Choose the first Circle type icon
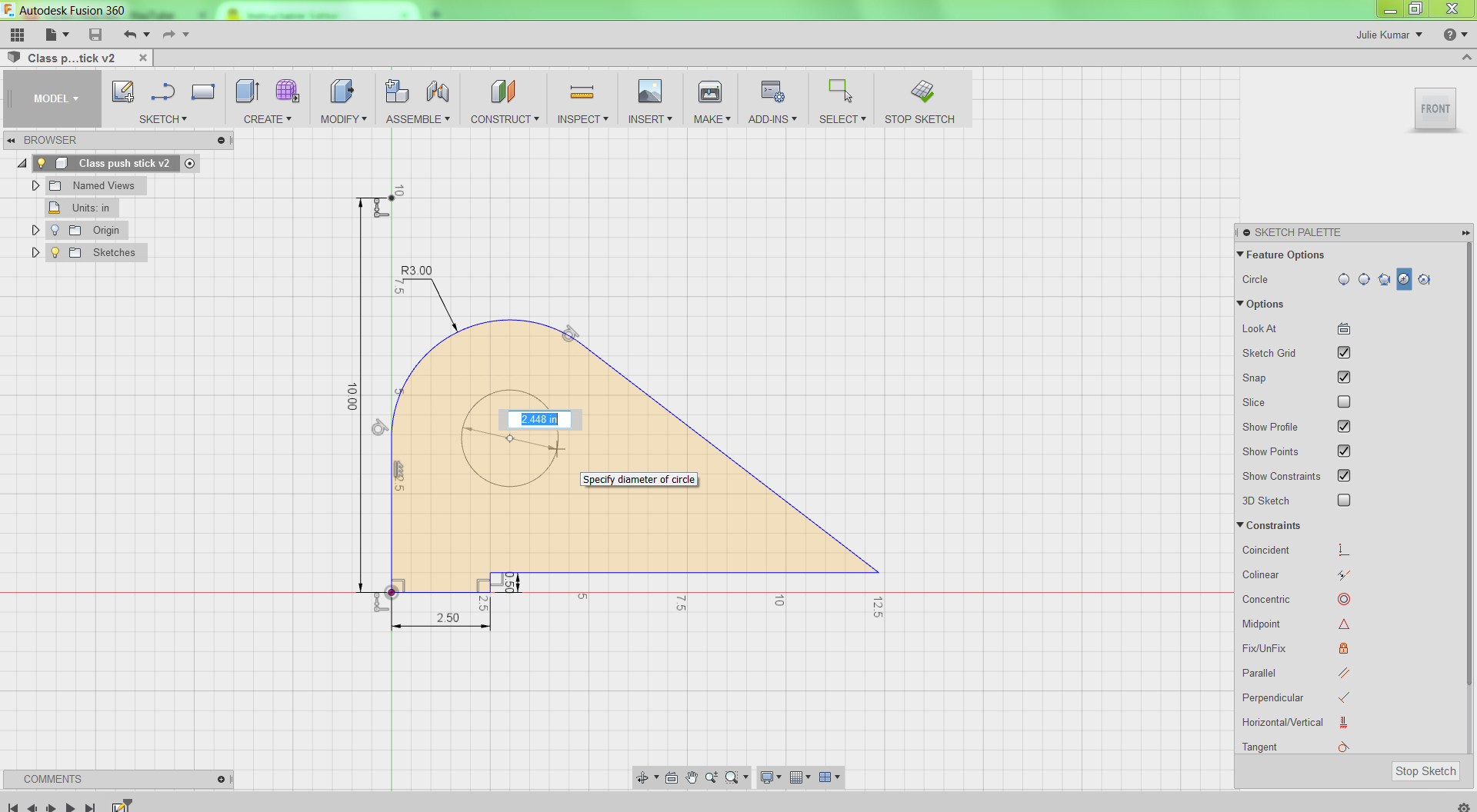 [1344, 279]
